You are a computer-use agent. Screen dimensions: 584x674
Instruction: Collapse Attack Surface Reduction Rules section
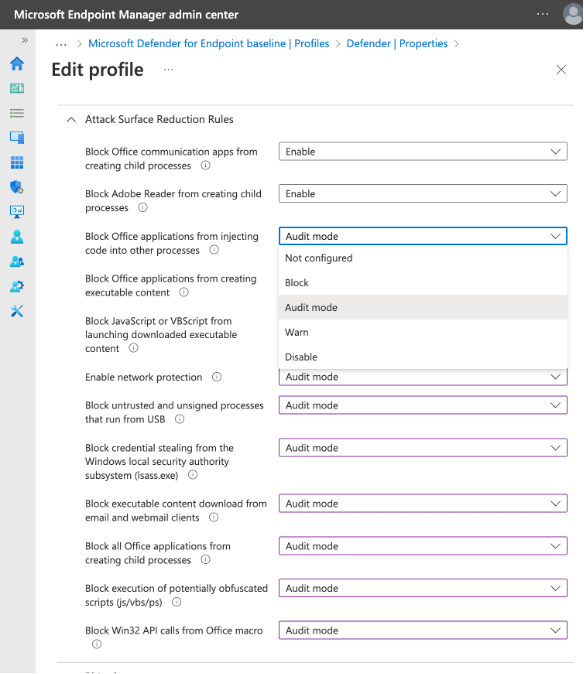(x=71, y=119)
